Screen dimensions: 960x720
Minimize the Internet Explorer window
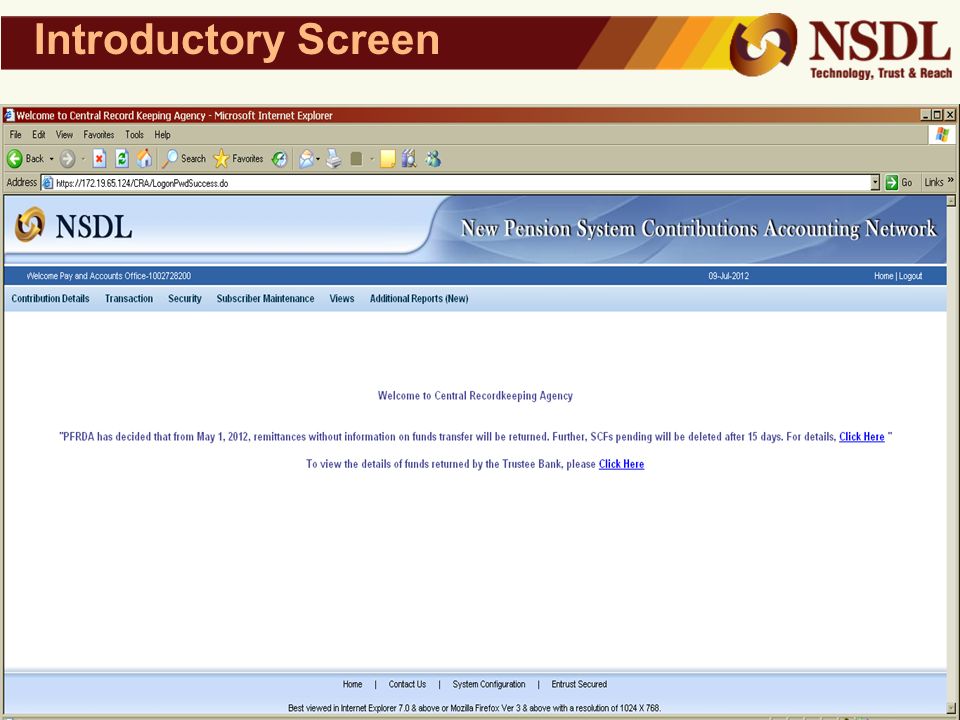point(926,115)
